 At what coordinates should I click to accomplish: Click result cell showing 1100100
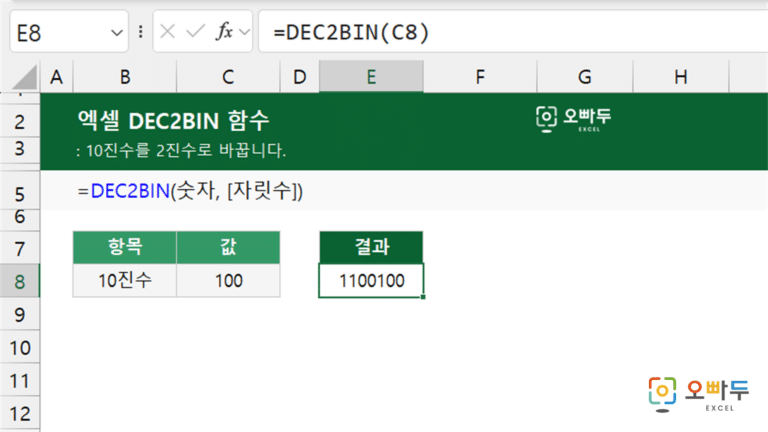tap(371, 281)
